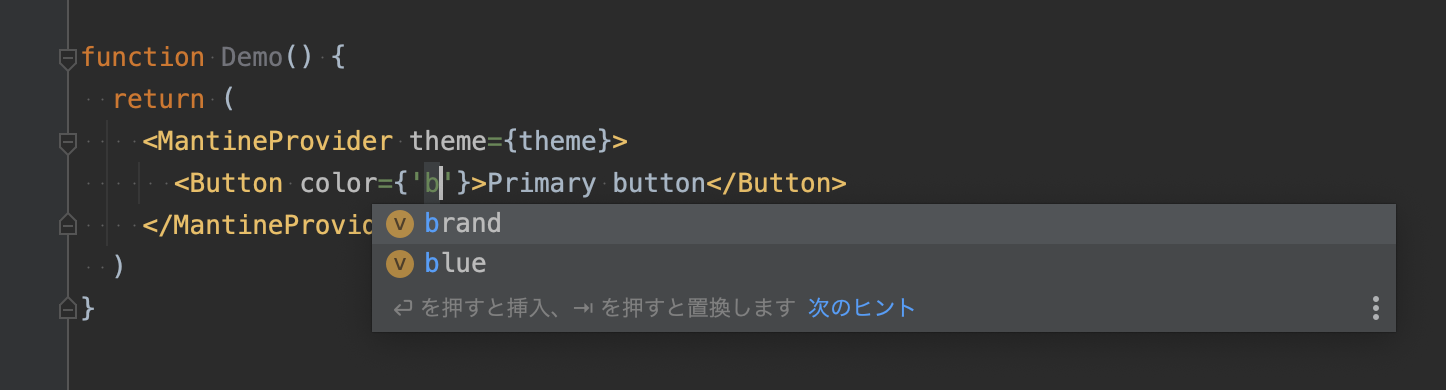Click the function keyword
Screen dimensions: 1446x390
(x=143, y=58)
